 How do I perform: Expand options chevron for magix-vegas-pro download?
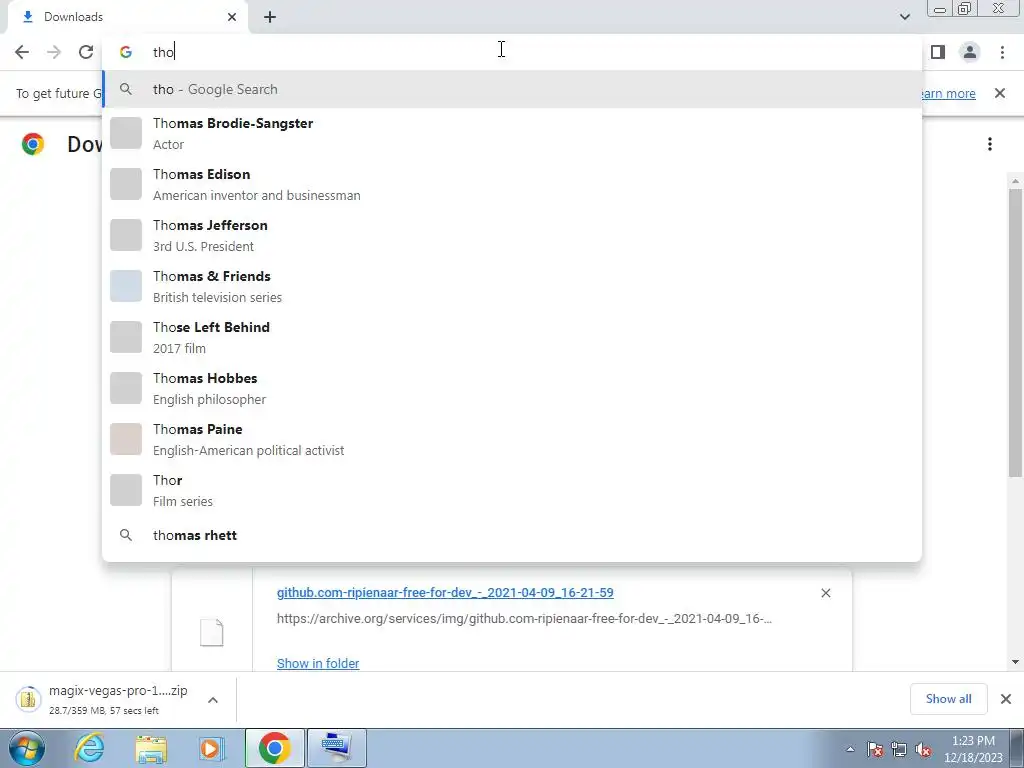[x=213, y=700]
